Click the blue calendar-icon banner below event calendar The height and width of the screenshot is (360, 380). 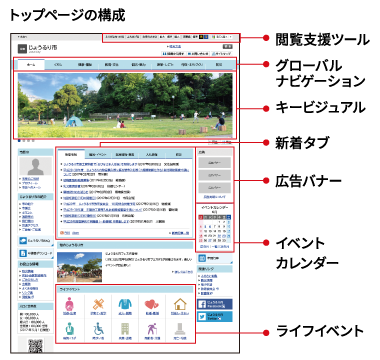pos(215,258)
